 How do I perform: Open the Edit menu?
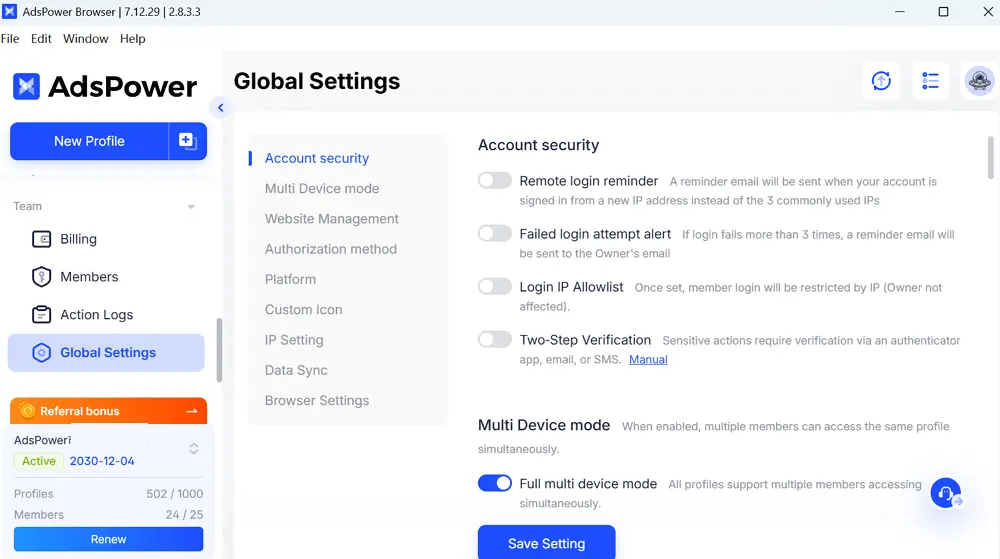click(41, 39)
